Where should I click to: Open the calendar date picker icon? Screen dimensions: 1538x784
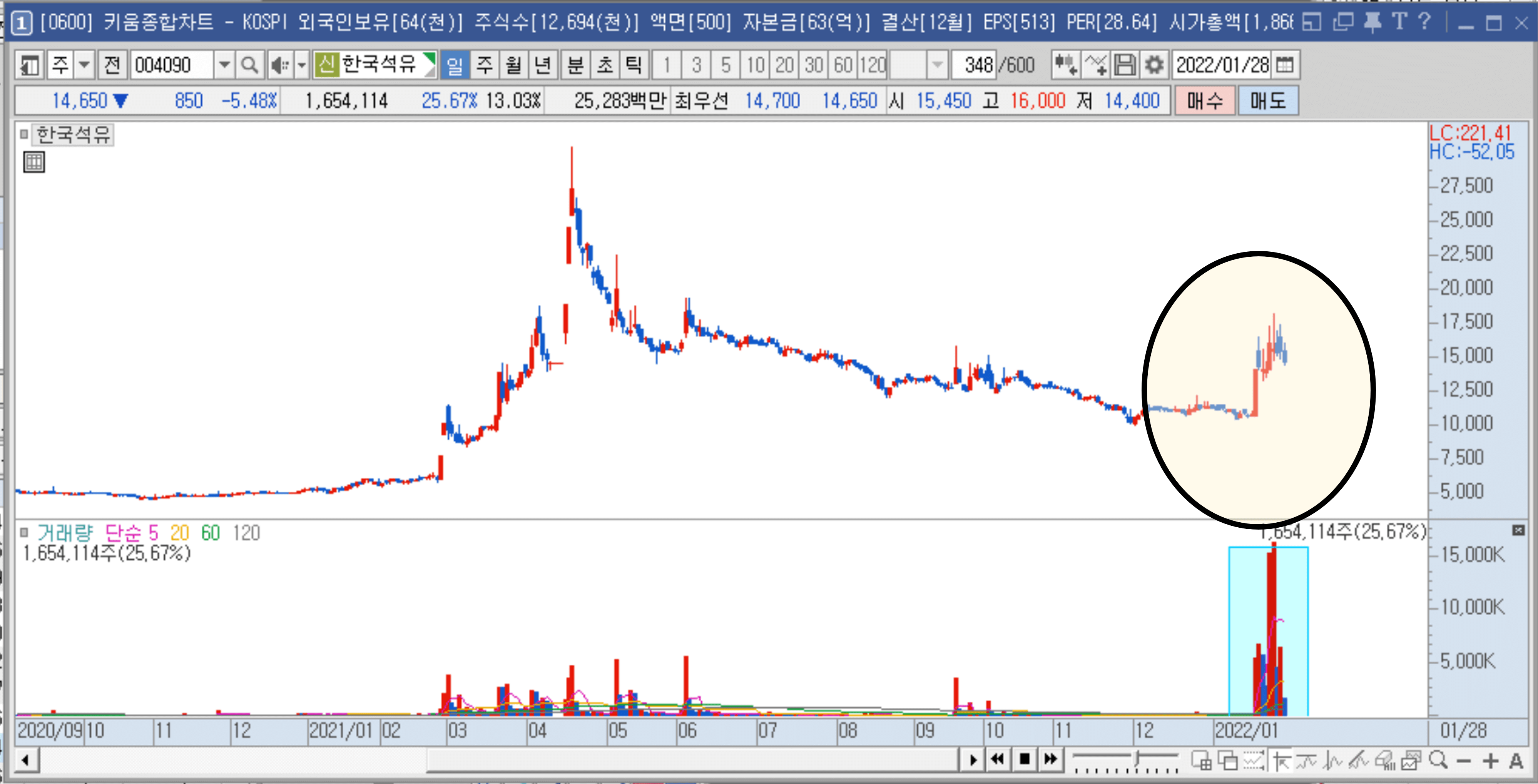click(x=1285, y=65)
